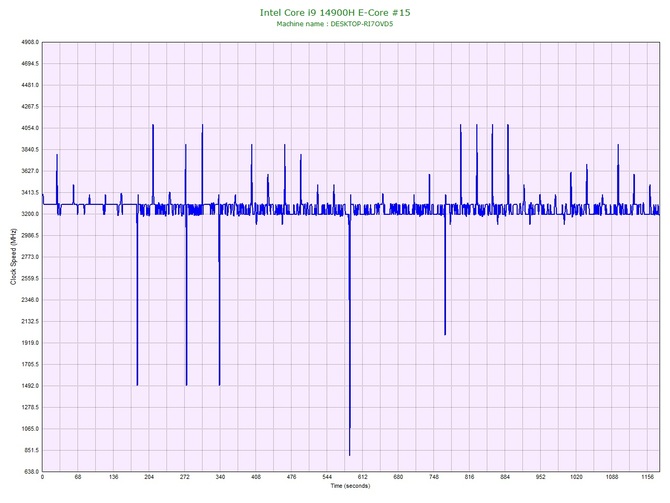Image resolution: width=670 pixels, height=503 pixels.
Task: Click the 851.5 y-axis tick label
Action: tap(31, 450)
